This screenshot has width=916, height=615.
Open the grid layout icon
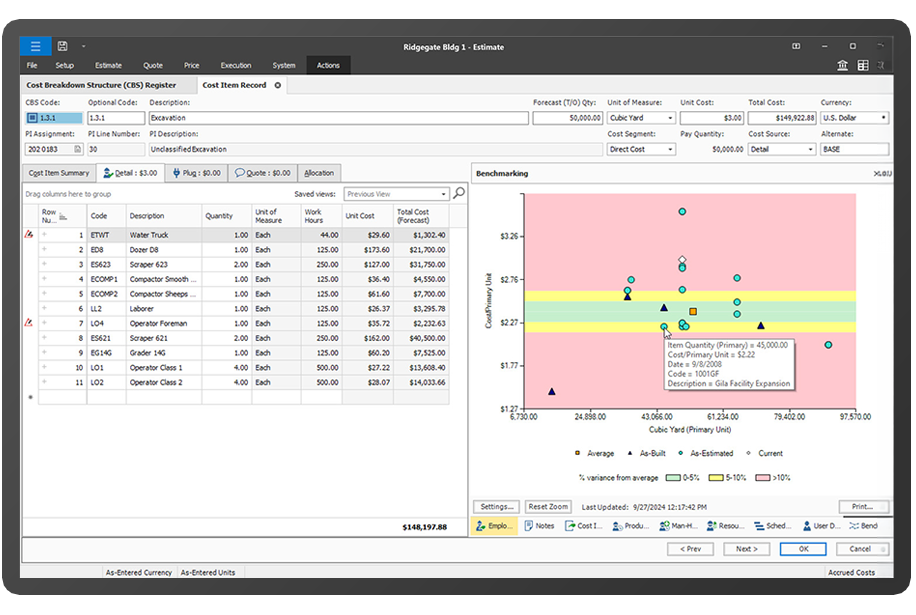(x=863, y=65)
